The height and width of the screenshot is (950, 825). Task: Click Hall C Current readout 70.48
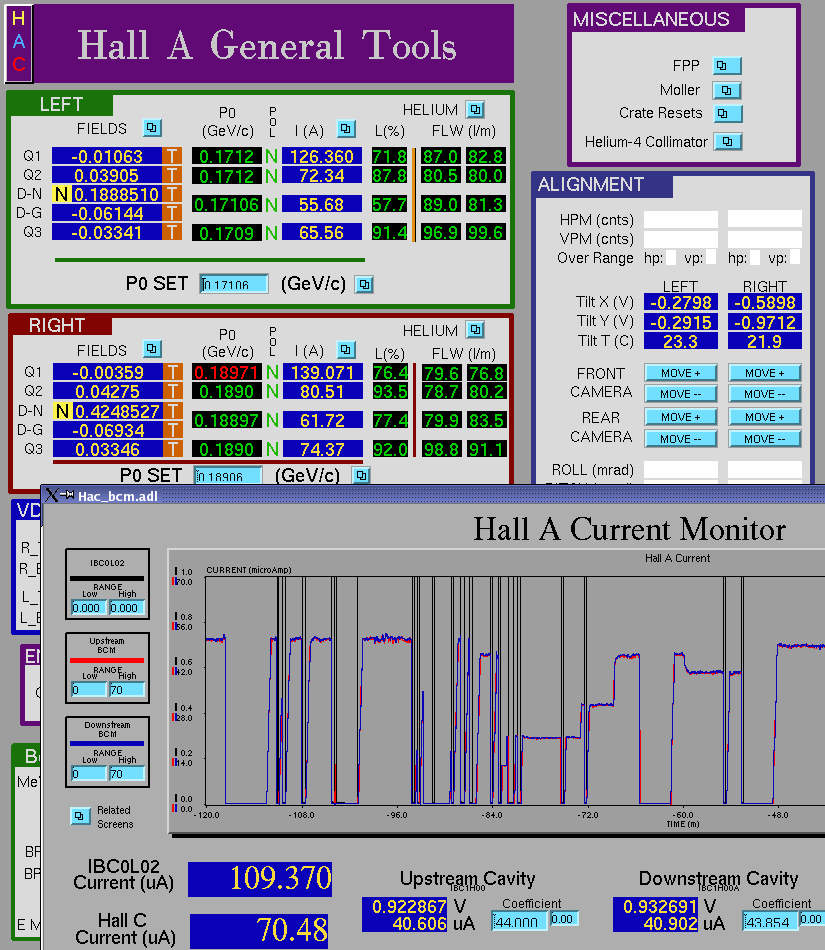click(x=259, y=931)
